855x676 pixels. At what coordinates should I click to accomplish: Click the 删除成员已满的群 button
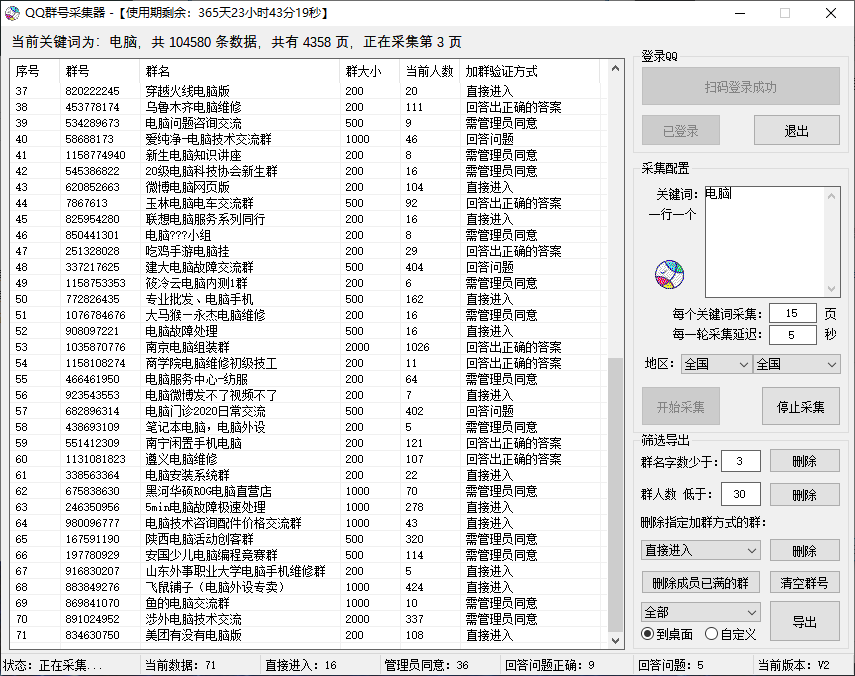[x=700, y=582]
